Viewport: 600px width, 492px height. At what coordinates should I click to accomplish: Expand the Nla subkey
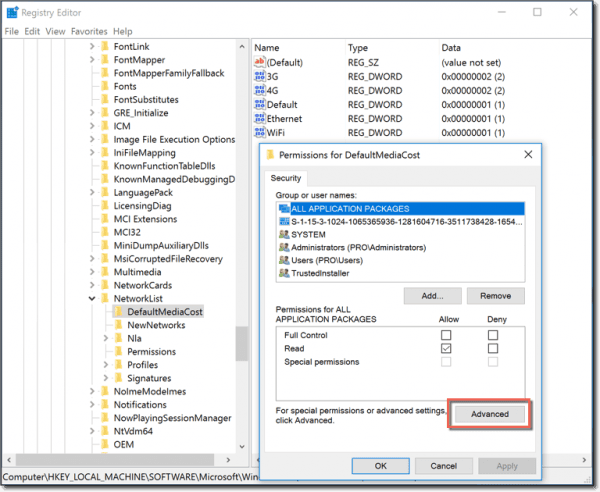[x=106, y=338]
